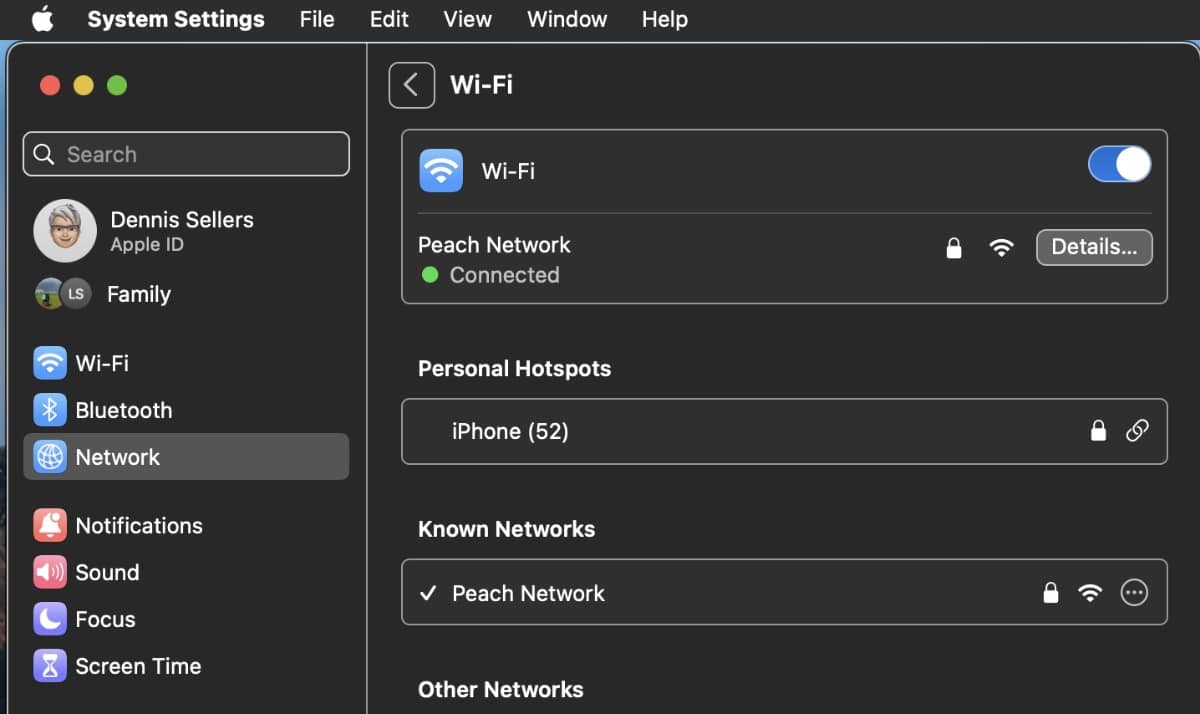This screenshot has width=1200, height=714.
Task: Click the link icon beside iPhone (52)
Action: (1137, 431)
